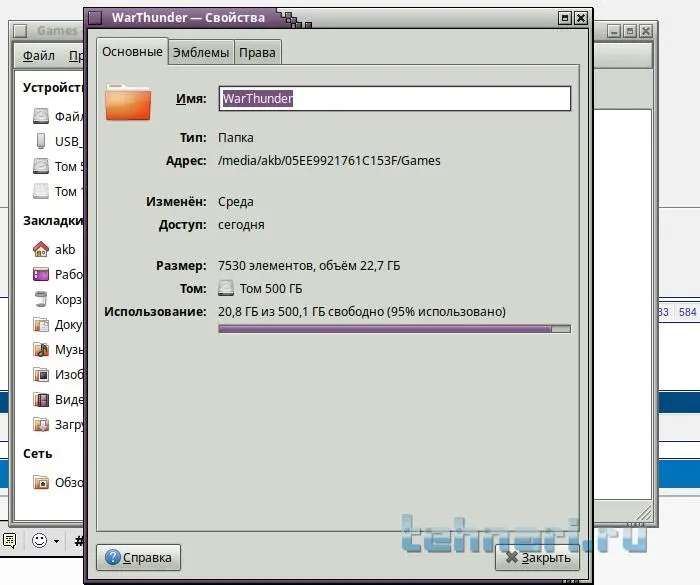Click the Доку... documents folder icon

click(41, 324)
